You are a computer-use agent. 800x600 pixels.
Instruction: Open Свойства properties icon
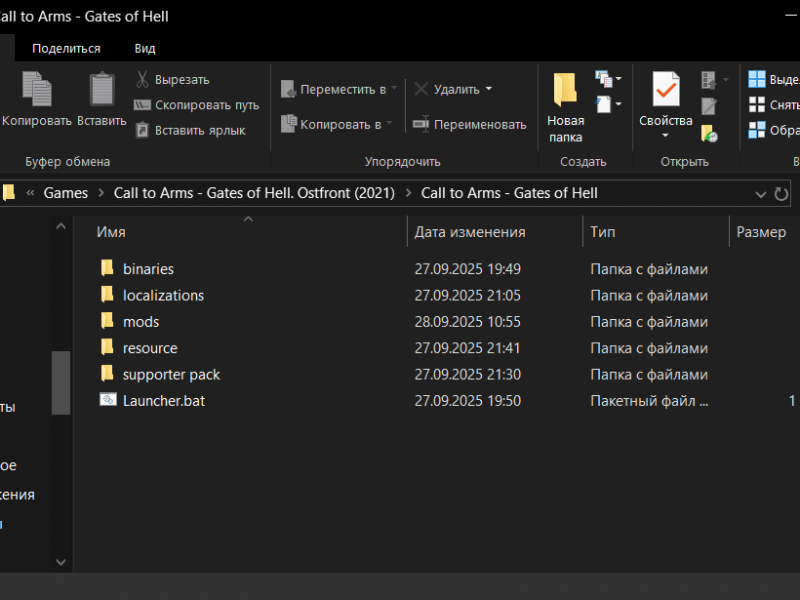665,90
